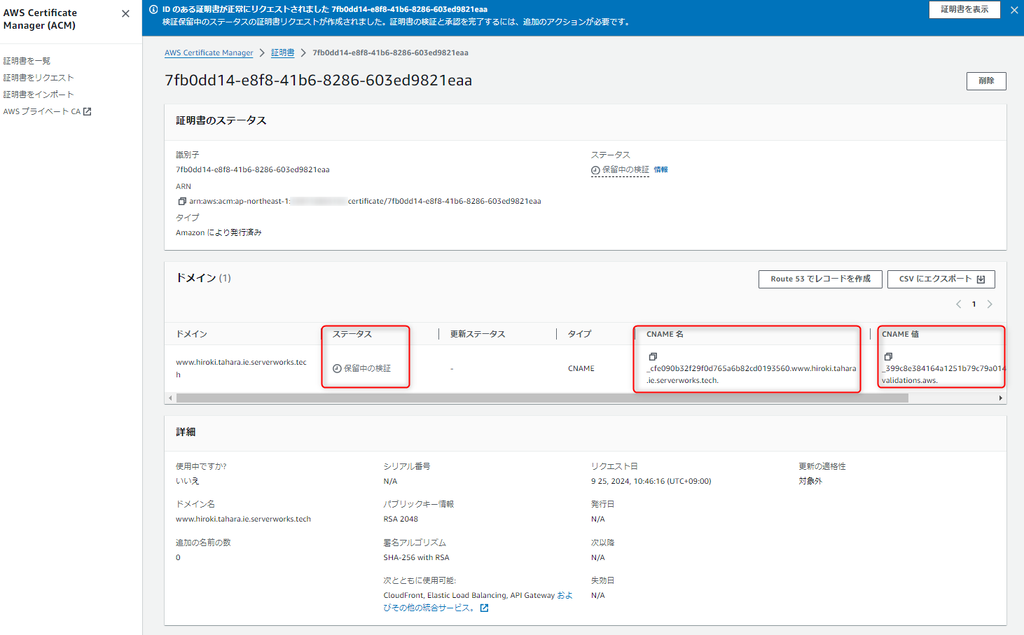Click the pending clock icon in domain row
1024x635 pixels.
tap(337, 368)
